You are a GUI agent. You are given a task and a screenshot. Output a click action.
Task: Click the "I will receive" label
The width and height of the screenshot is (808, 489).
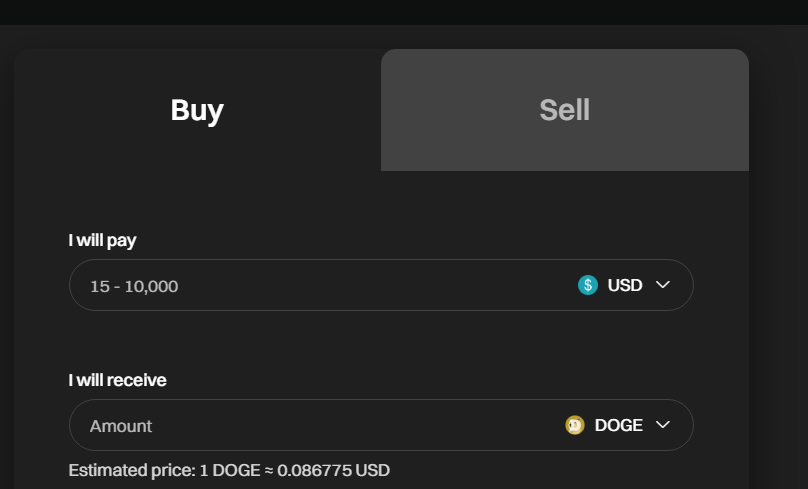coord(118,380)
